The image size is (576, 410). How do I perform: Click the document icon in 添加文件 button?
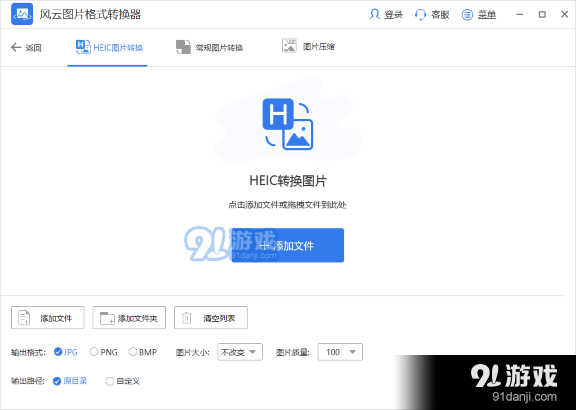tap(24, 318)
